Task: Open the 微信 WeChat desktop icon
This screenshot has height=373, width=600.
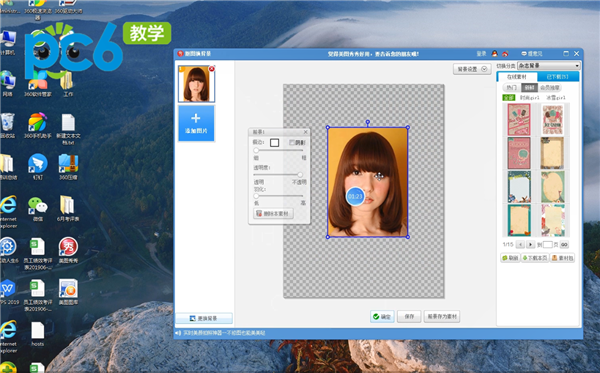Action: 38,209
